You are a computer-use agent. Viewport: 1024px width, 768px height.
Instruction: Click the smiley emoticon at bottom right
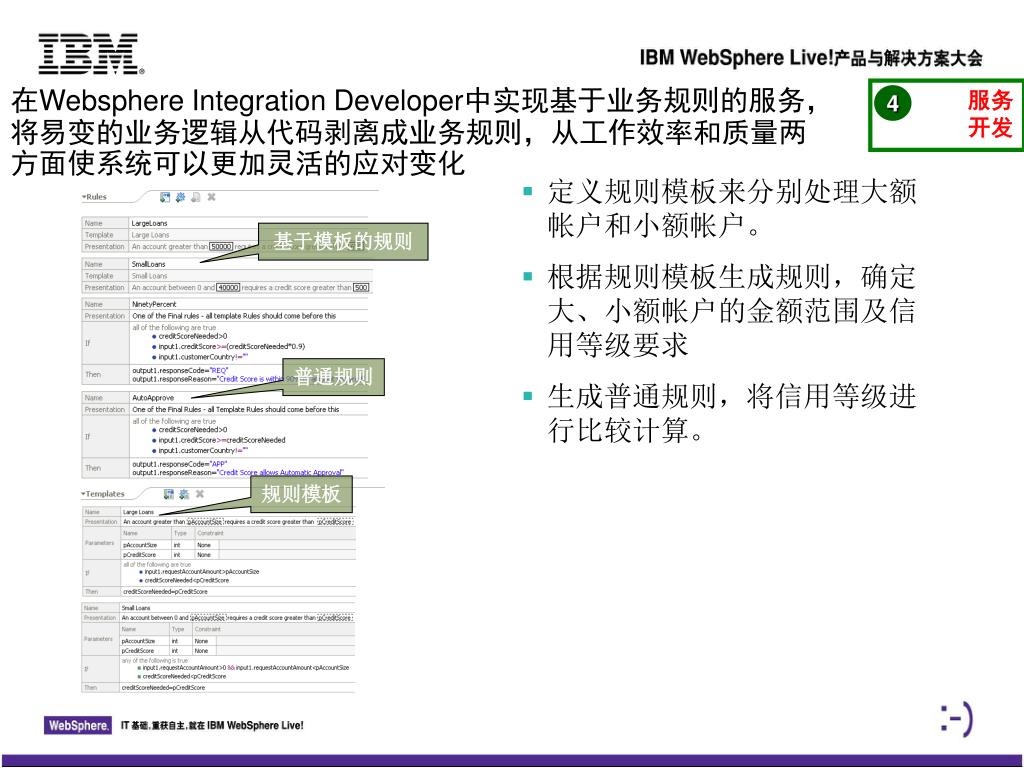(x=957, y=720)
